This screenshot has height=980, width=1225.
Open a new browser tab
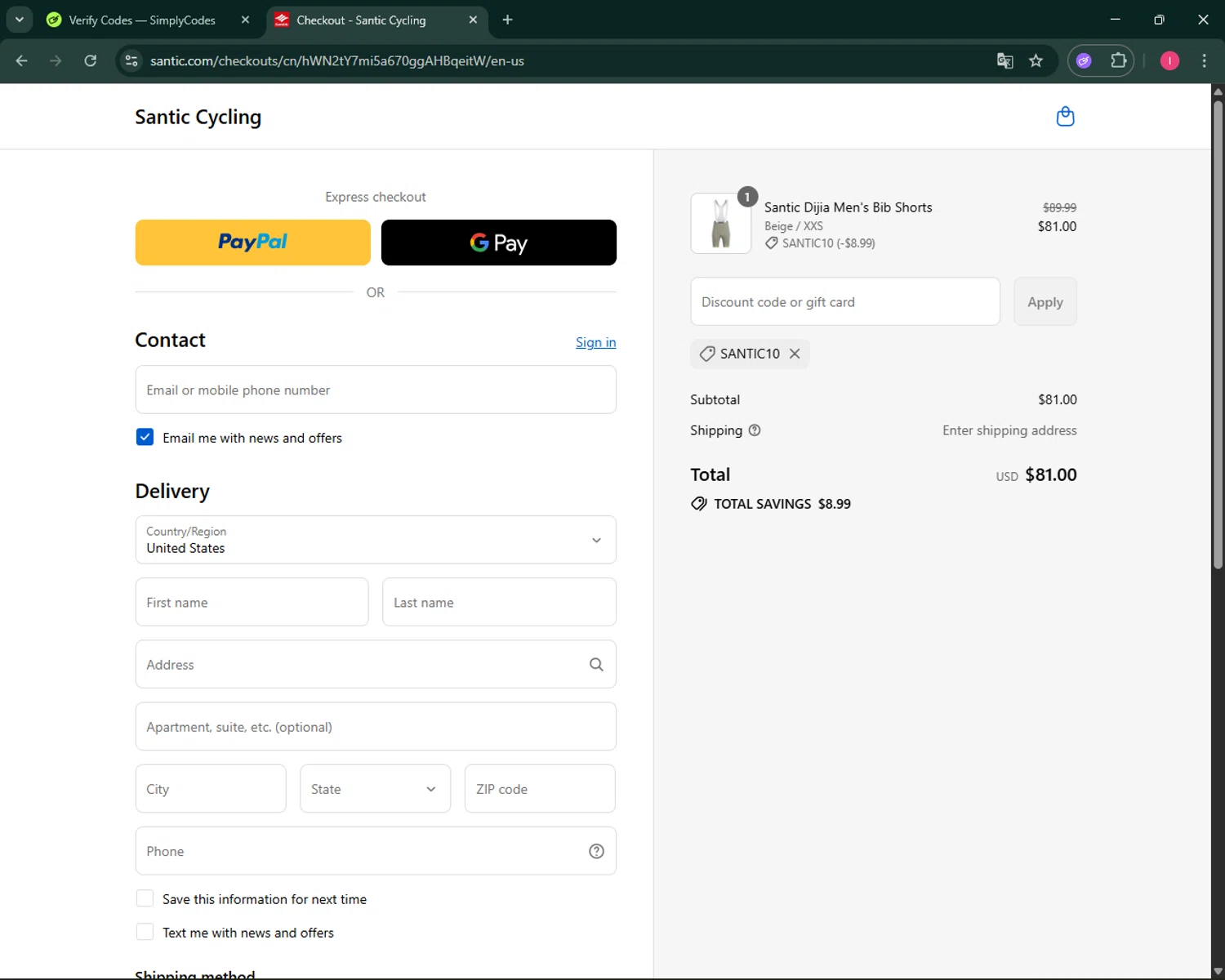507,20
